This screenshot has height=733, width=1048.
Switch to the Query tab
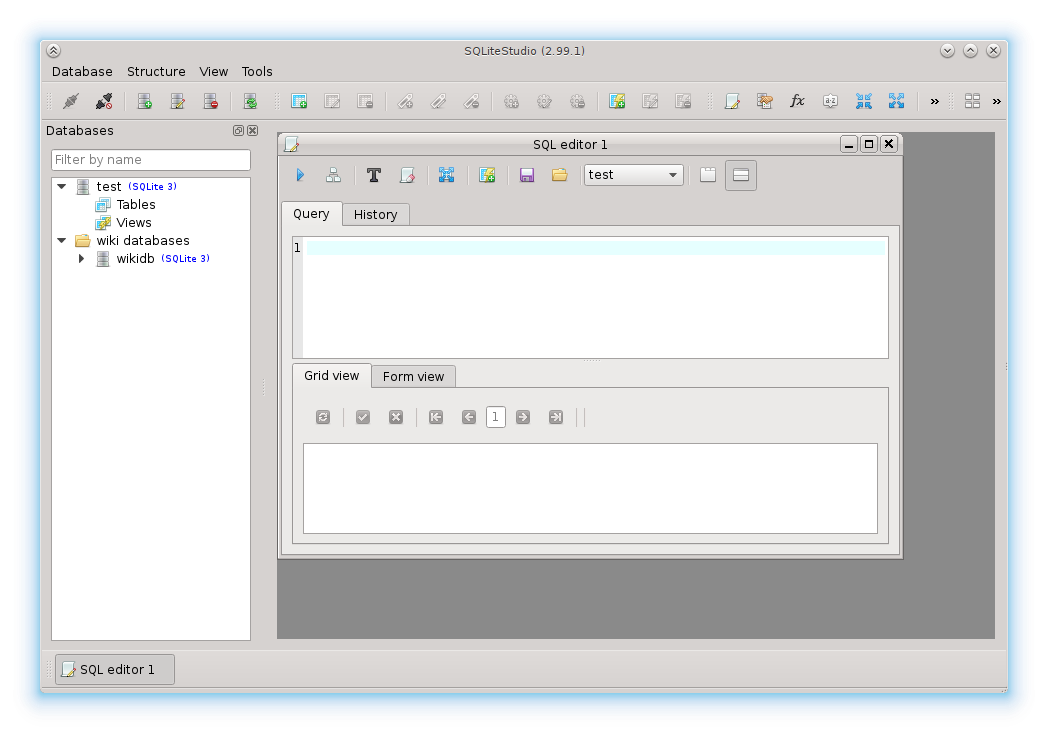pyautogui.click(x=311, y=214)
